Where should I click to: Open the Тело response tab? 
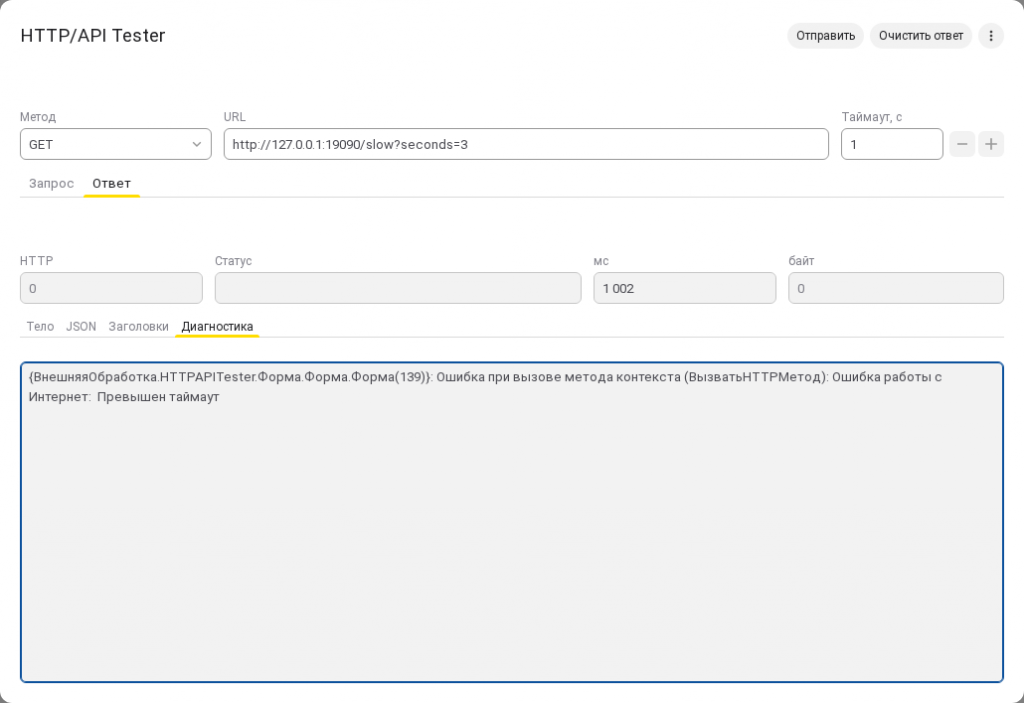[x=40, y=327]
